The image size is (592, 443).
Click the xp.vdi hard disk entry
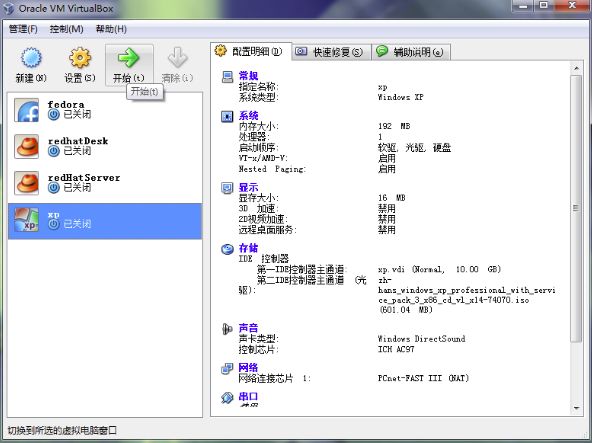[x=439, y=269]
